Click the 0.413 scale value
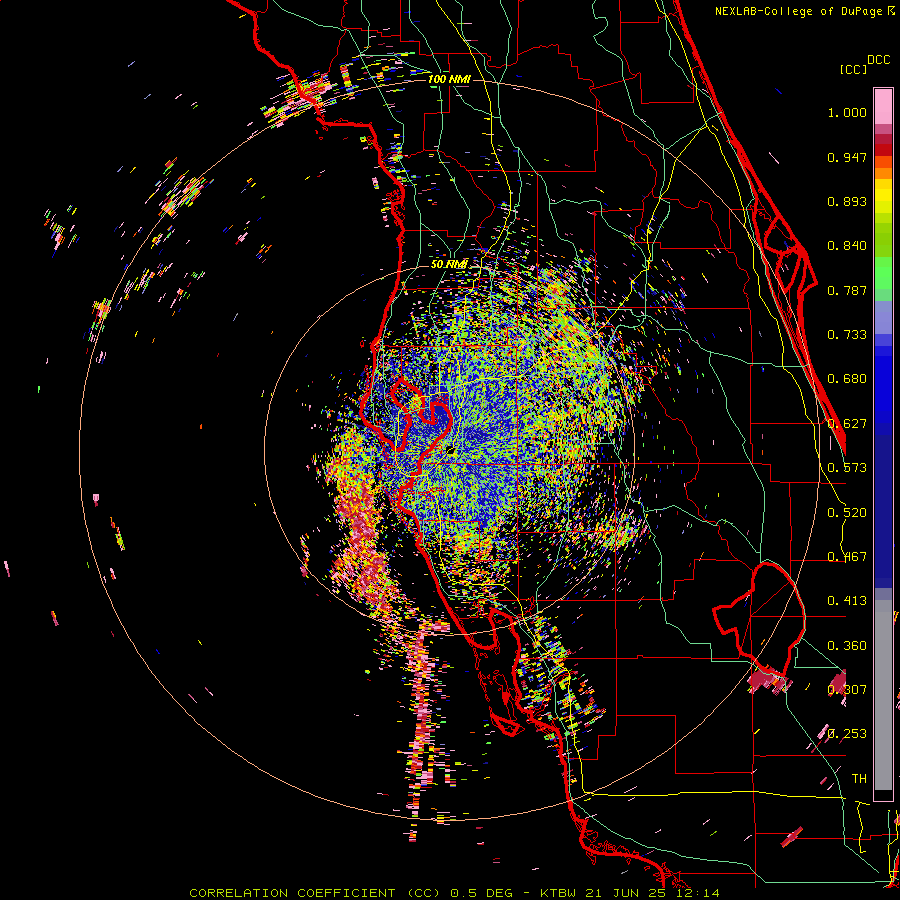900x900 pixels. 847,601
